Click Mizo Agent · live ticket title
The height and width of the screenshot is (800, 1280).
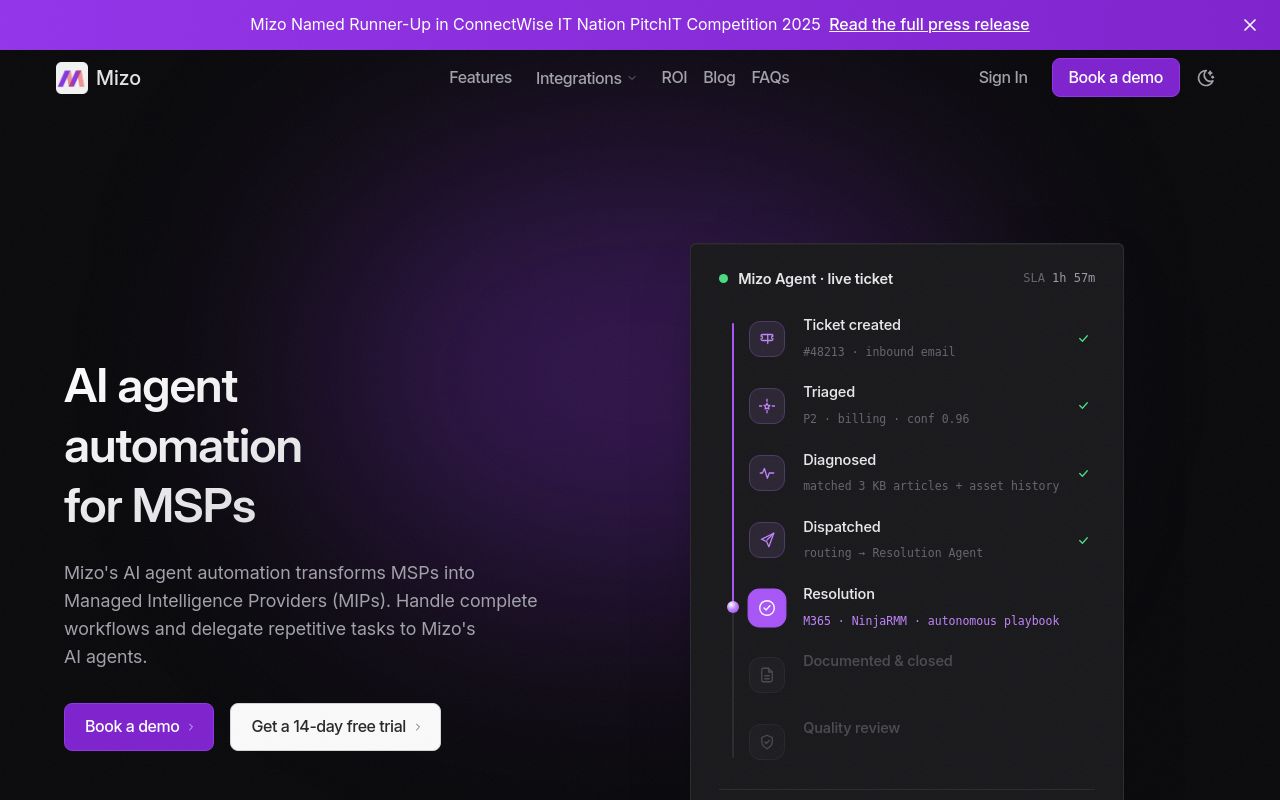coord(815,279)
